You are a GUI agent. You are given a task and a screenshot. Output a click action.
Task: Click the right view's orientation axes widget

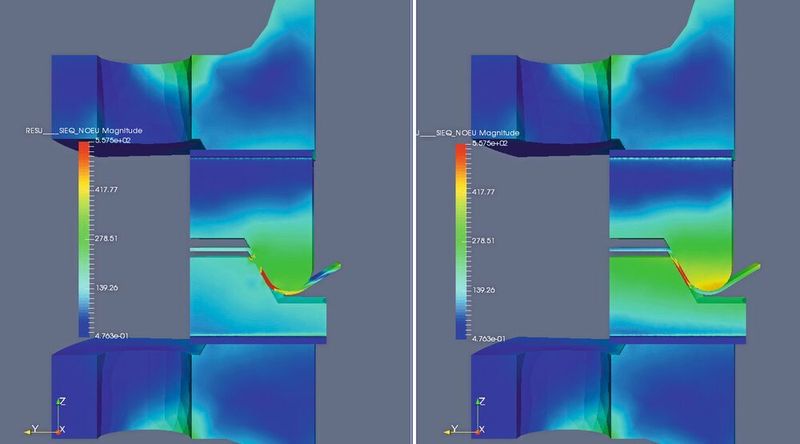(x=464, y=416)
